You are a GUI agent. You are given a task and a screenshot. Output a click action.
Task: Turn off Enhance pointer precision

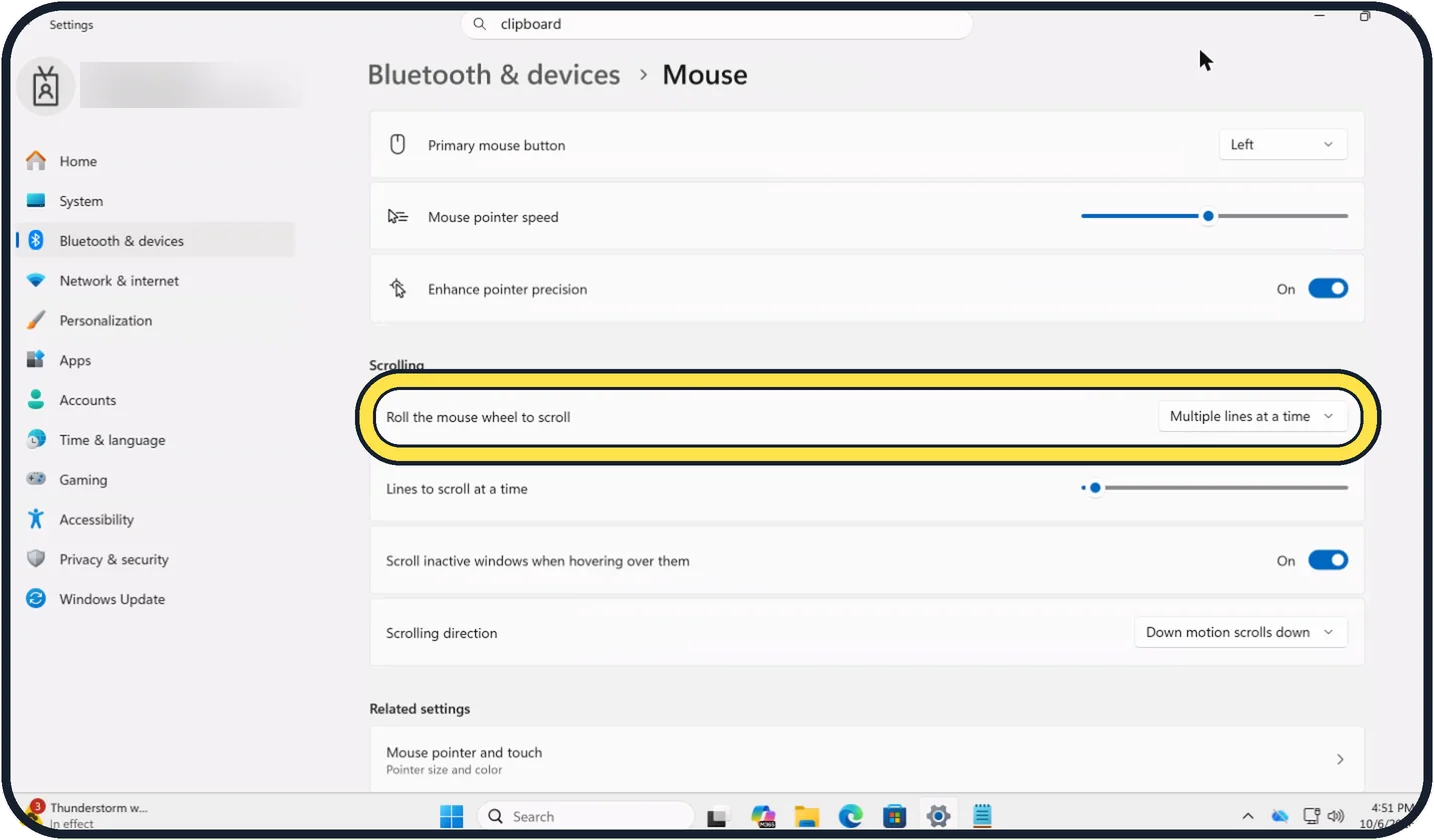click(x=1328, y=289)
